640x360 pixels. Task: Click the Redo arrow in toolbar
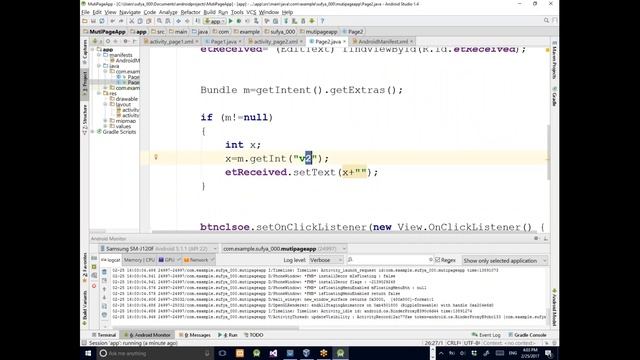click(x=121, y=21)
